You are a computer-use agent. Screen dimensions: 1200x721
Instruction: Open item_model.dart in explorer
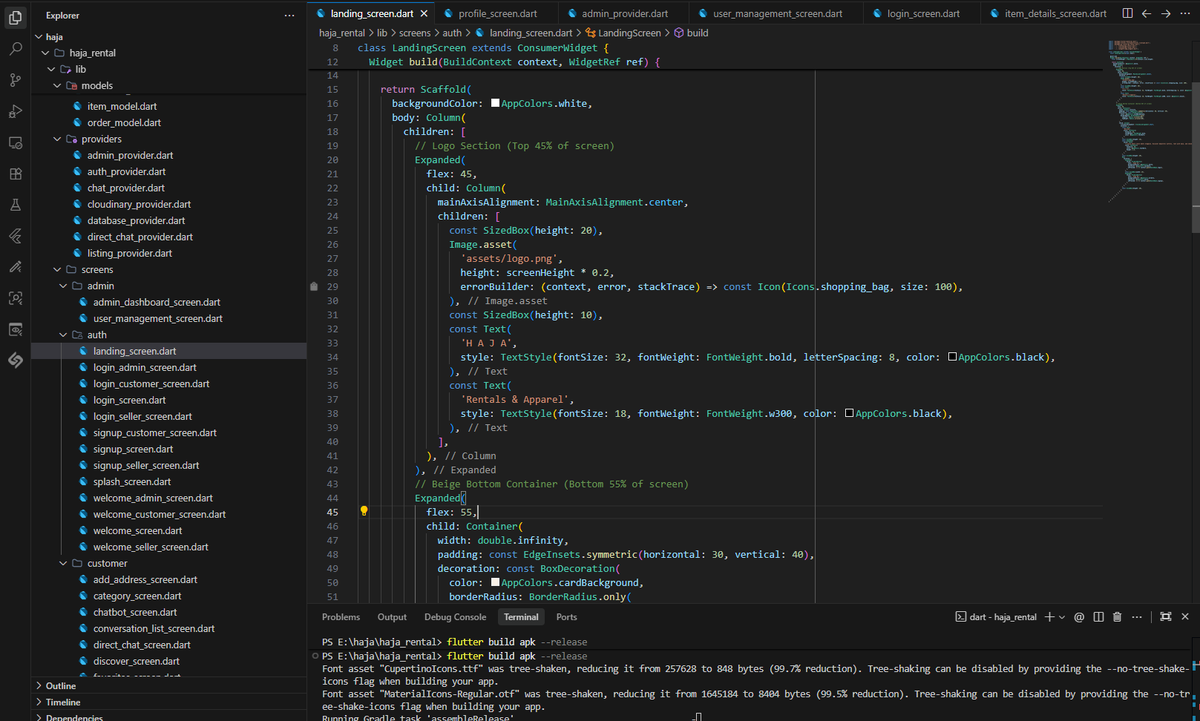(x=122, y=106)
